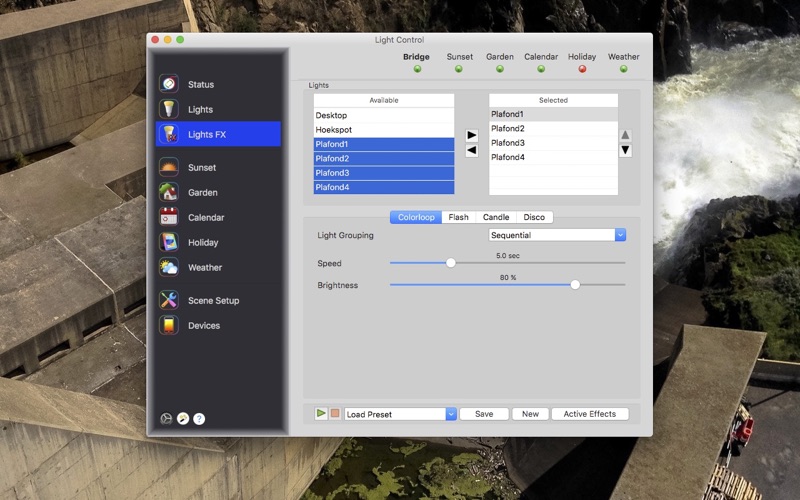The height and width of the screenshot is (500, 800).
Task: Close the Light Control window
Action: 155,40
